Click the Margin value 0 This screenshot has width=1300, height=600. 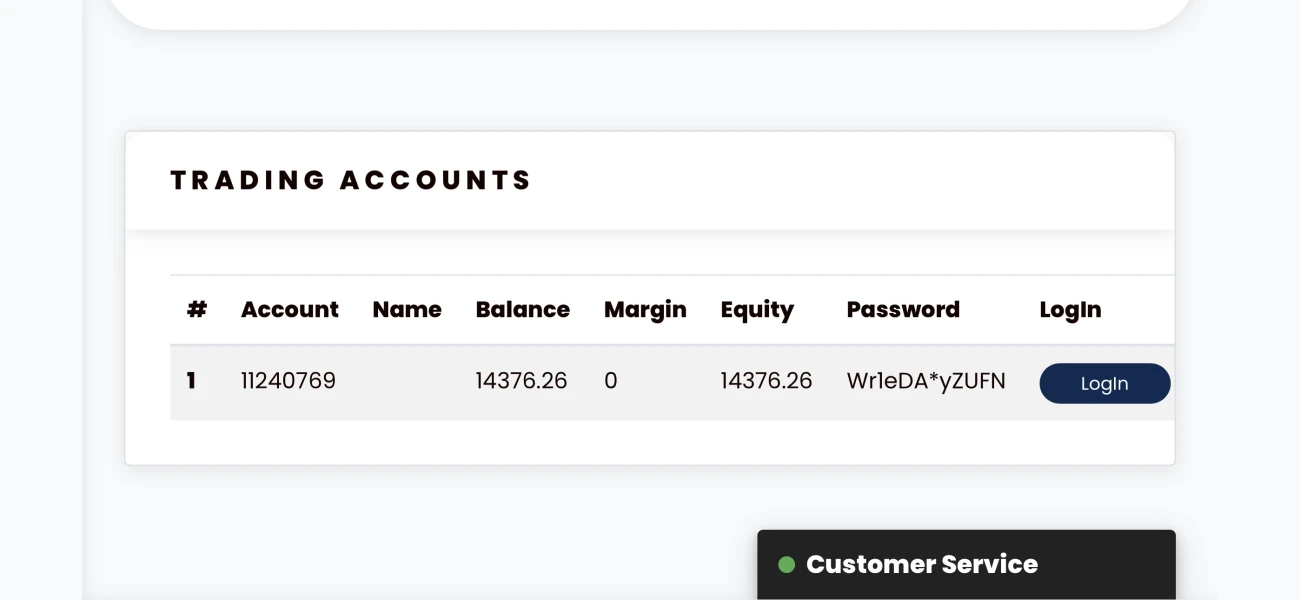click(x=610, y=381)
